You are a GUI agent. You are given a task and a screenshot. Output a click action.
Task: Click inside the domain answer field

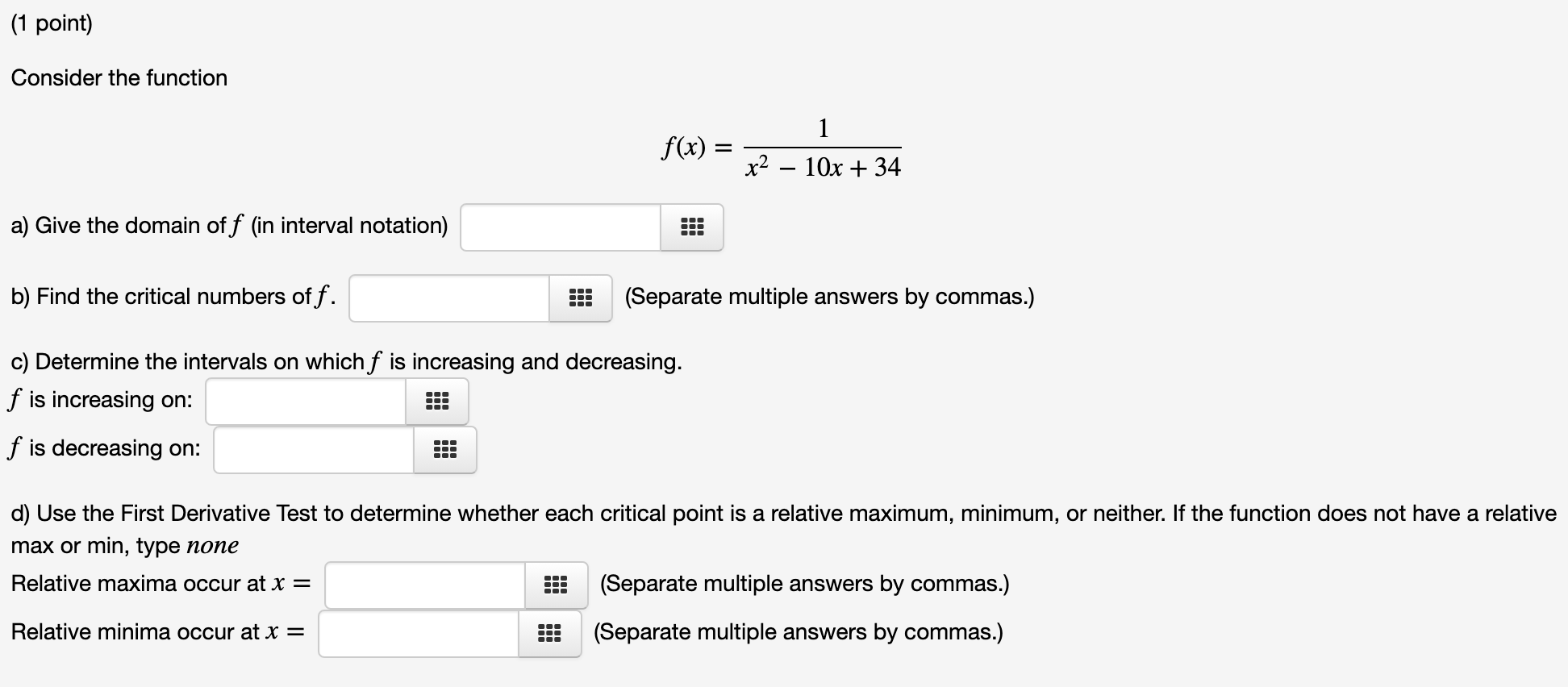pos(561,227)
